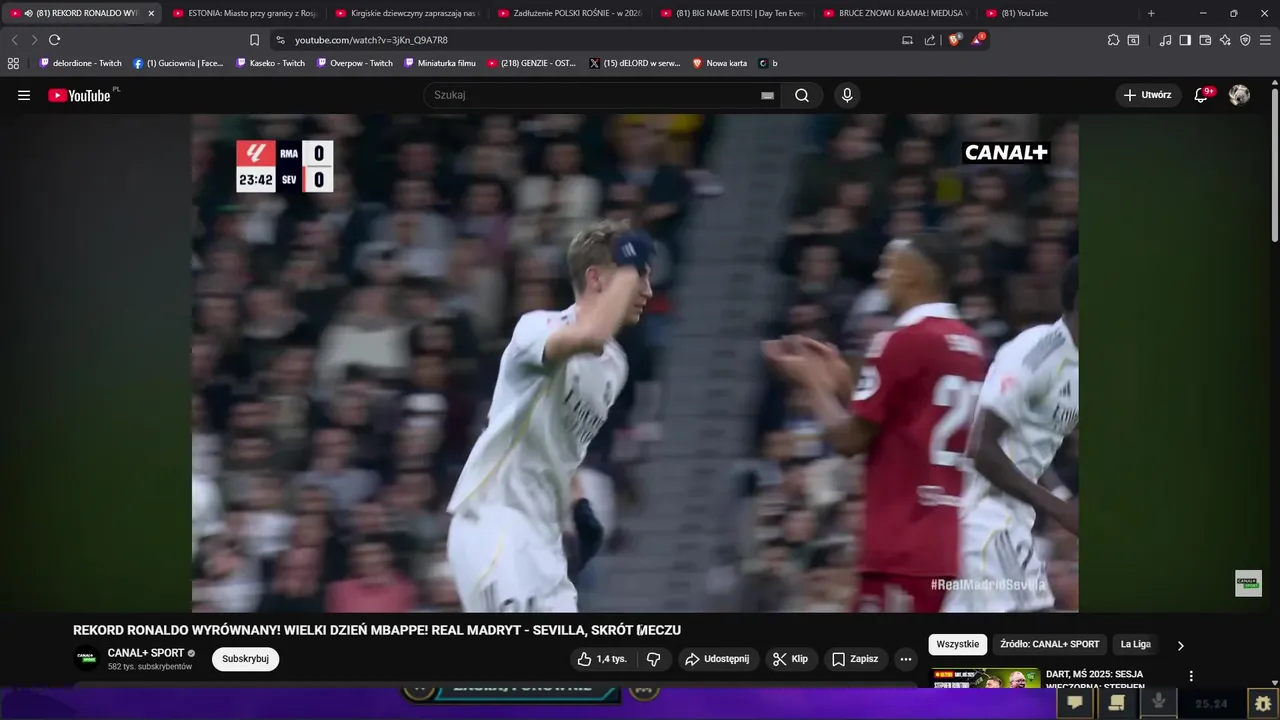
Task: Open the browser main menu
Action: pyautogui.click(x=1265, y=40)
